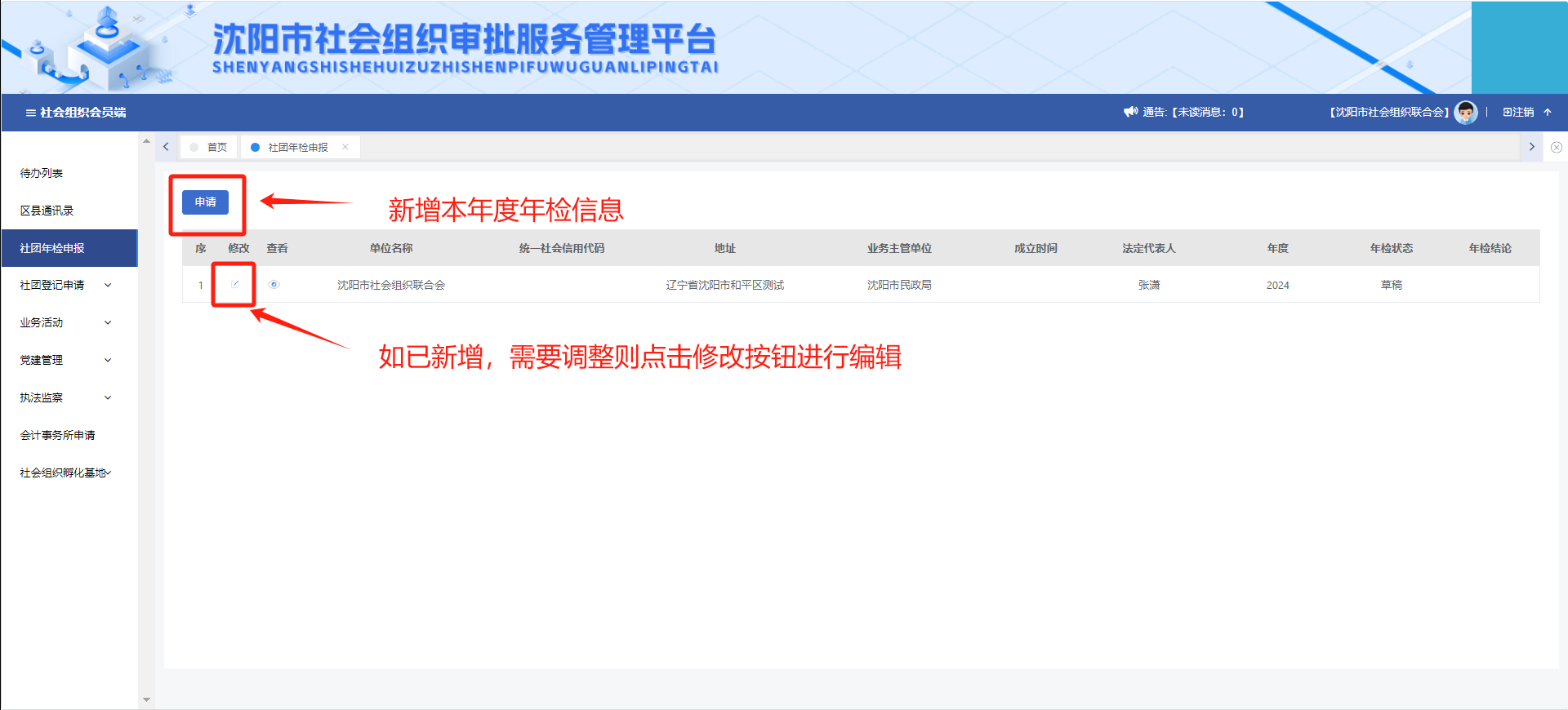Click the sidebar scrollbar down arrow
Viewport: 1568px width, 710px height.
click(146, 699)
